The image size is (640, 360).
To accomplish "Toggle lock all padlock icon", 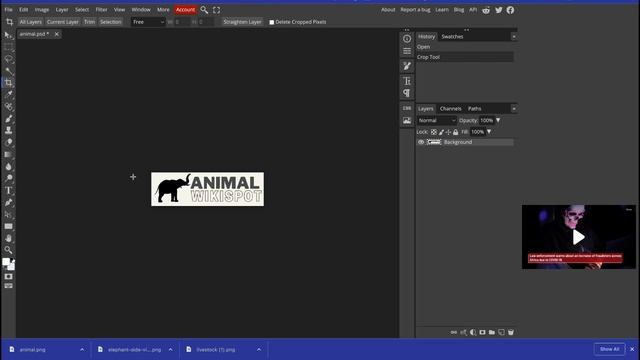I will (x=456, y=132).
